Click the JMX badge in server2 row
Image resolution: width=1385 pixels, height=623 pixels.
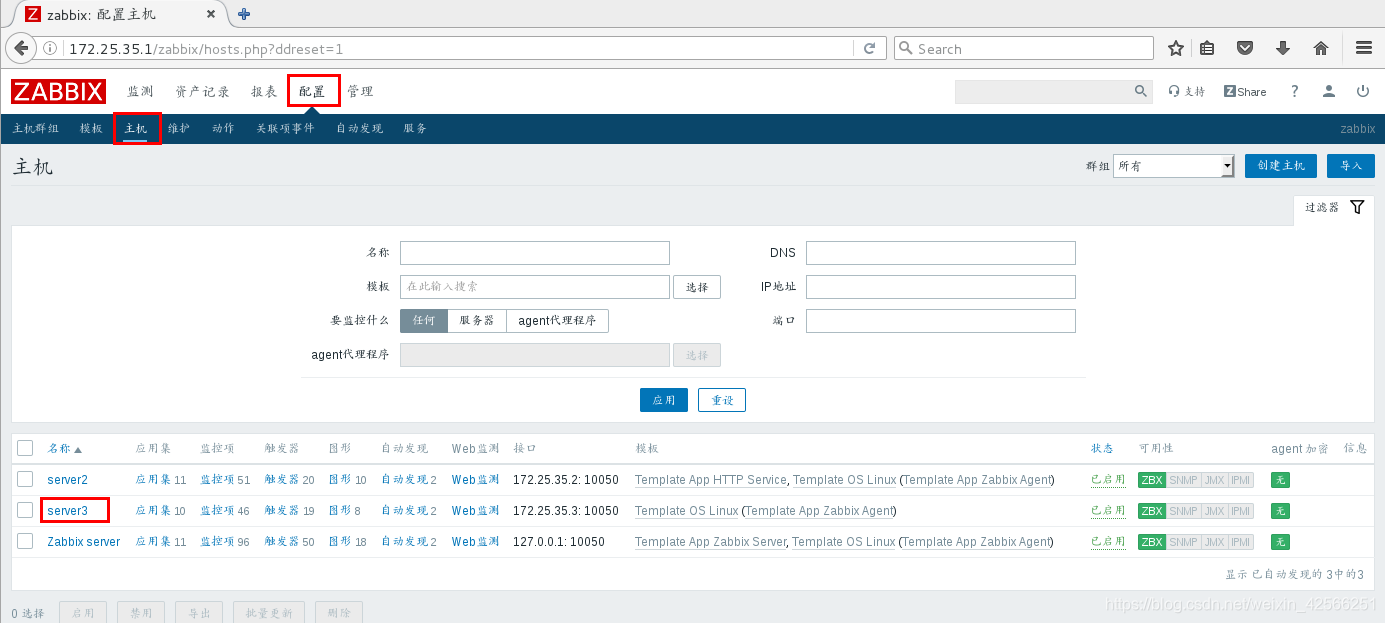click(1214, 480)
